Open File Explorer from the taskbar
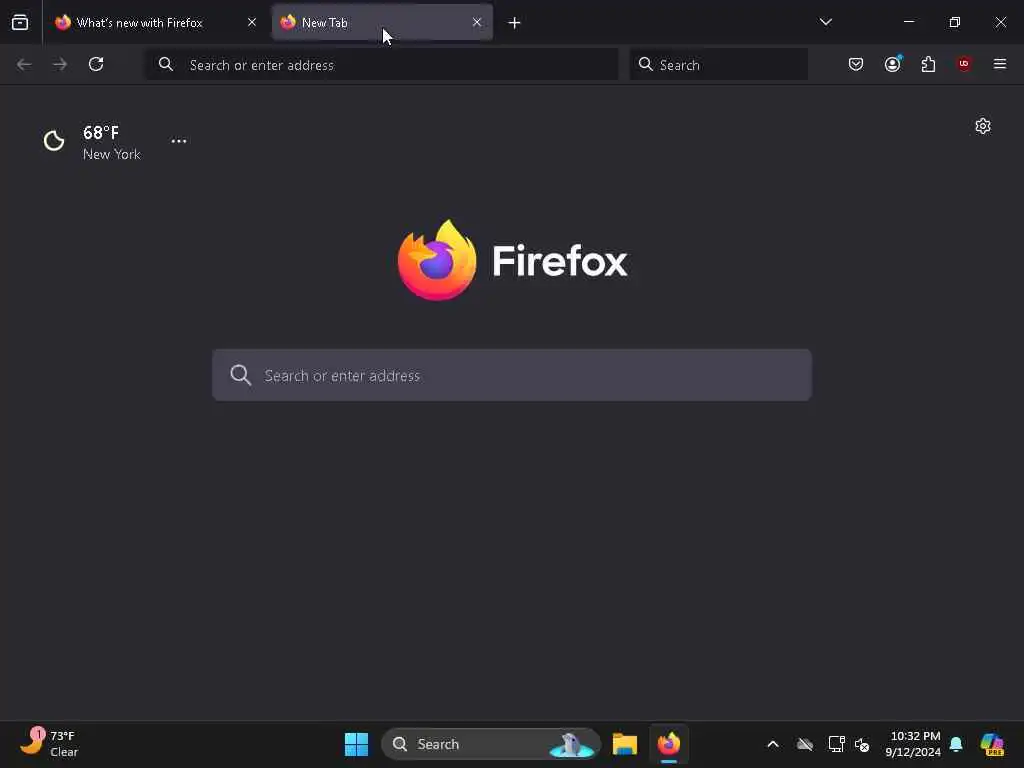Image resolution: width=1024 pixels, height=768 pixels. pyautogui.click(x=624, y=744)
